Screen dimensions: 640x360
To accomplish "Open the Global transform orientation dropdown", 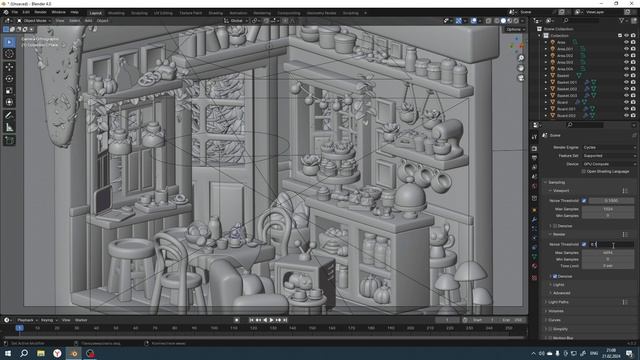I will tap(236, 20).
